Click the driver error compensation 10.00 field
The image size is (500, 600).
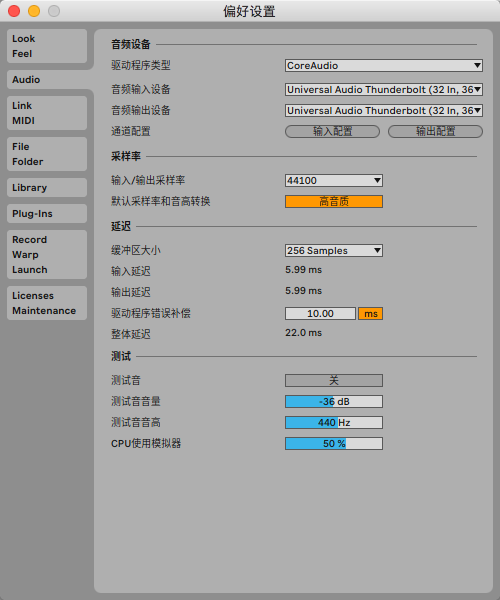click(x=320, y=314)
